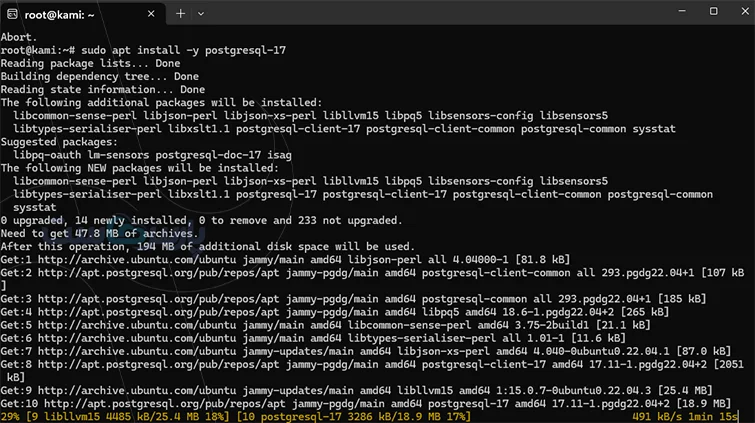Click the '491 kB/s 1min 15s' speed indicator
755x423 pixels.
click(x=685, y=416)
